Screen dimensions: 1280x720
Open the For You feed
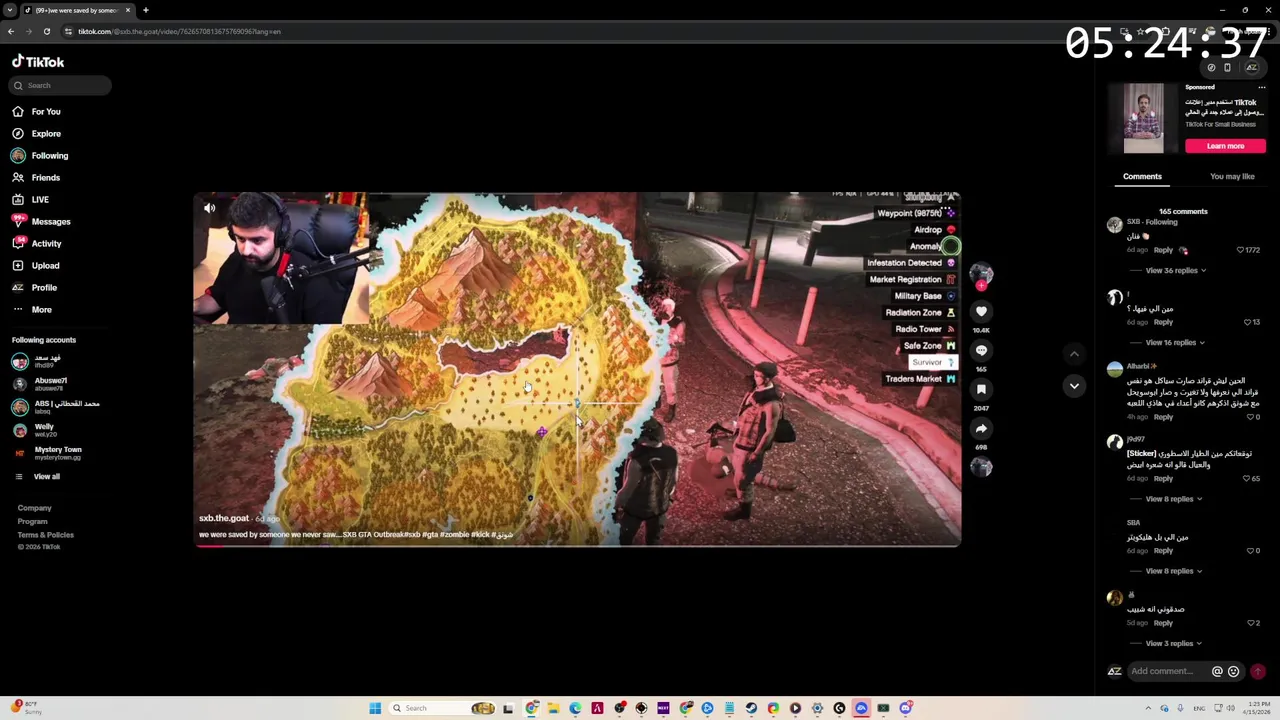pyautogui.click(x=37, y=111)
